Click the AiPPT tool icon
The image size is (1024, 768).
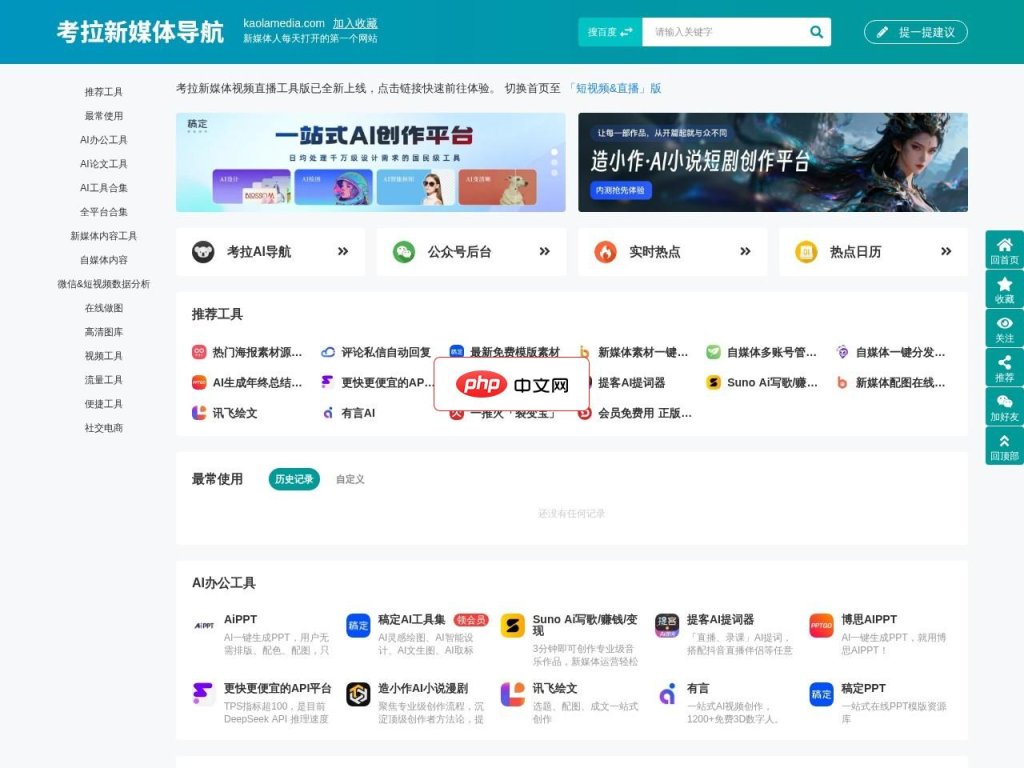point(204,625)
